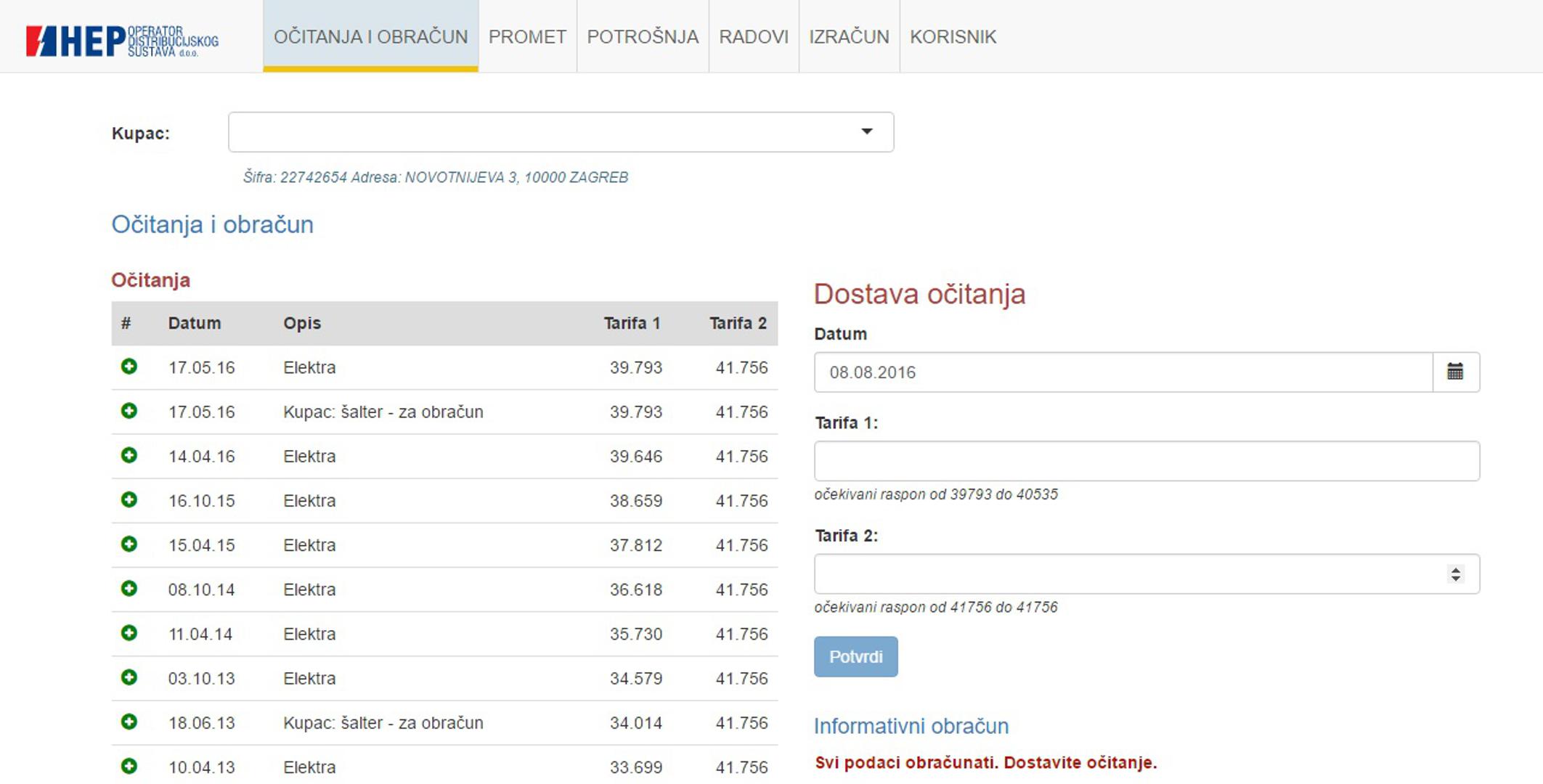The width and height of the screenshot is (1543, 784).
Task: Focus the Tarifa 1 input field
Action: [x=1146, y=461]
